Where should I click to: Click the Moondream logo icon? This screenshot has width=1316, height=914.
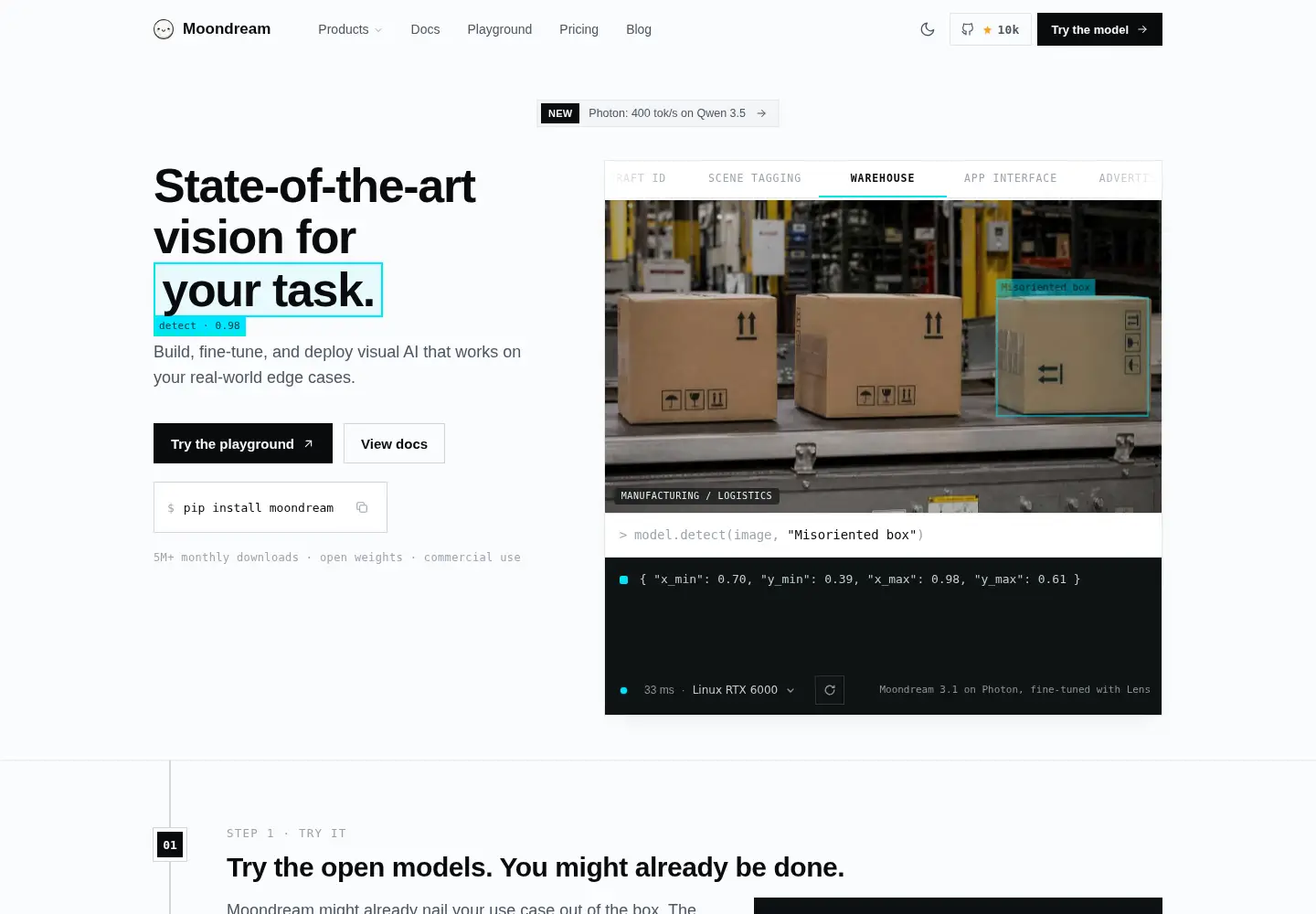(164, 29)
